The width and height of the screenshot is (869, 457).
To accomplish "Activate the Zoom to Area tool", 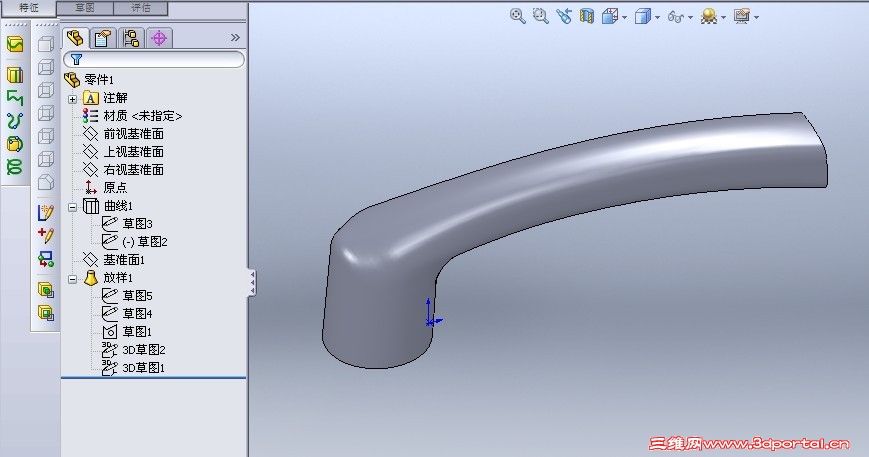I will (540, 16).
